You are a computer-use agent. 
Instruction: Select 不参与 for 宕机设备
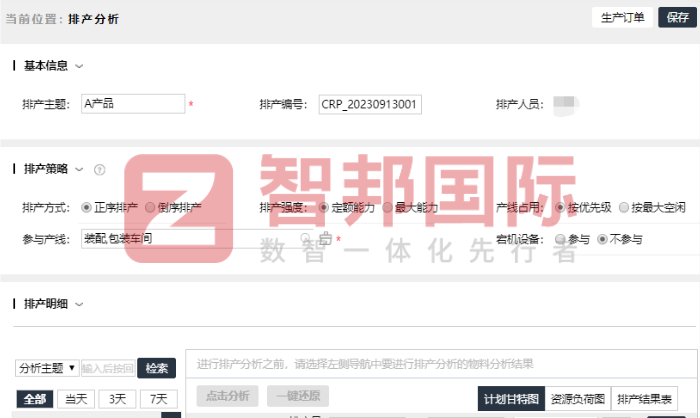coord(602,239)
